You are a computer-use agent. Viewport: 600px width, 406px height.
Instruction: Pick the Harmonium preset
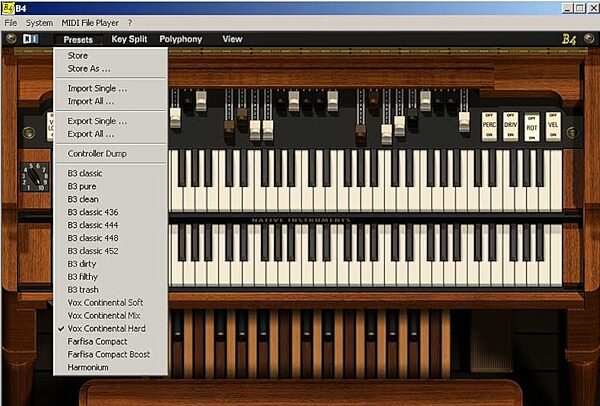(111, 367)
